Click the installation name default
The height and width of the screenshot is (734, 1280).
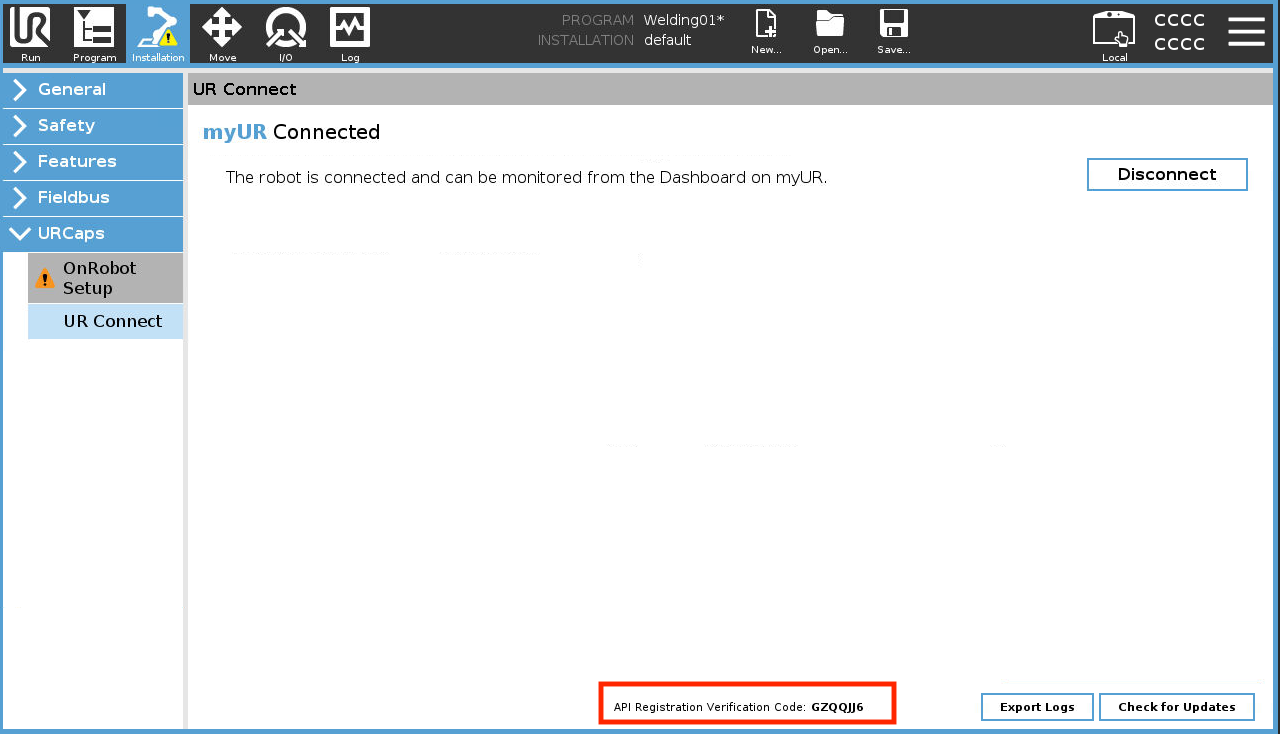click(x=667, y=41)
